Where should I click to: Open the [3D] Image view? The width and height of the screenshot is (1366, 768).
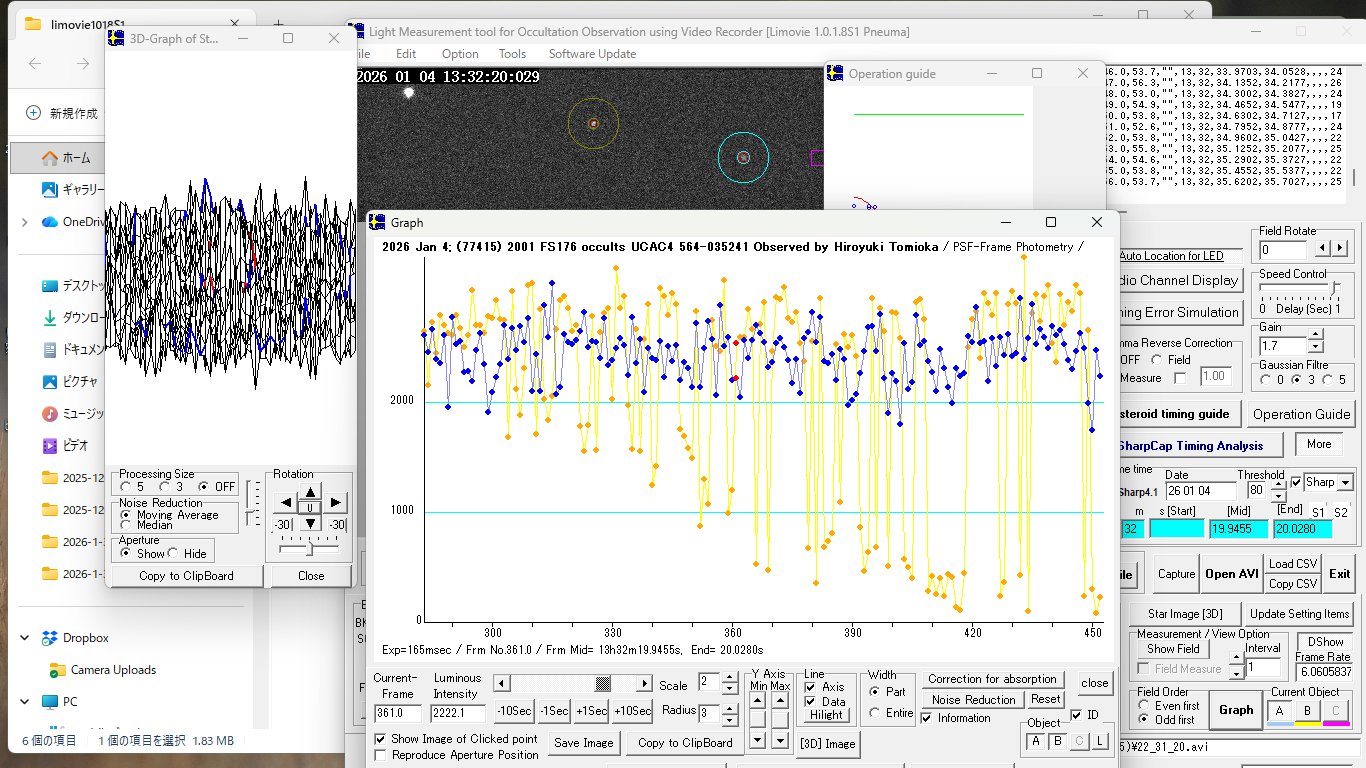(827, 743)
